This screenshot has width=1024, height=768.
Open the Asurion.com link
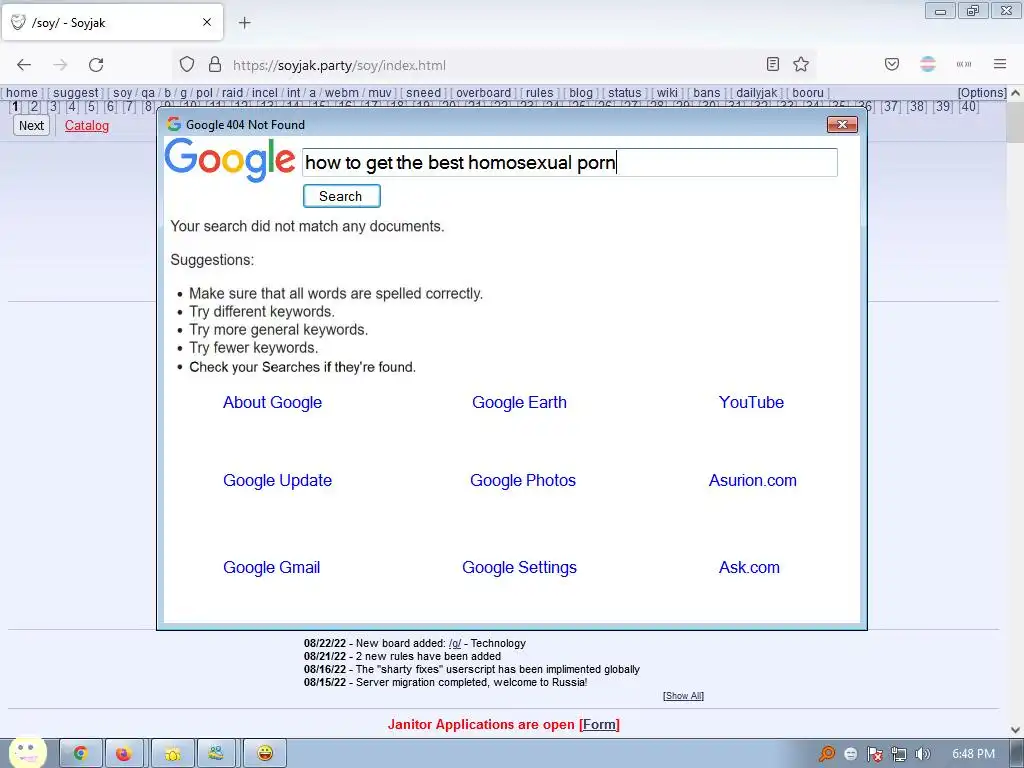752,480
